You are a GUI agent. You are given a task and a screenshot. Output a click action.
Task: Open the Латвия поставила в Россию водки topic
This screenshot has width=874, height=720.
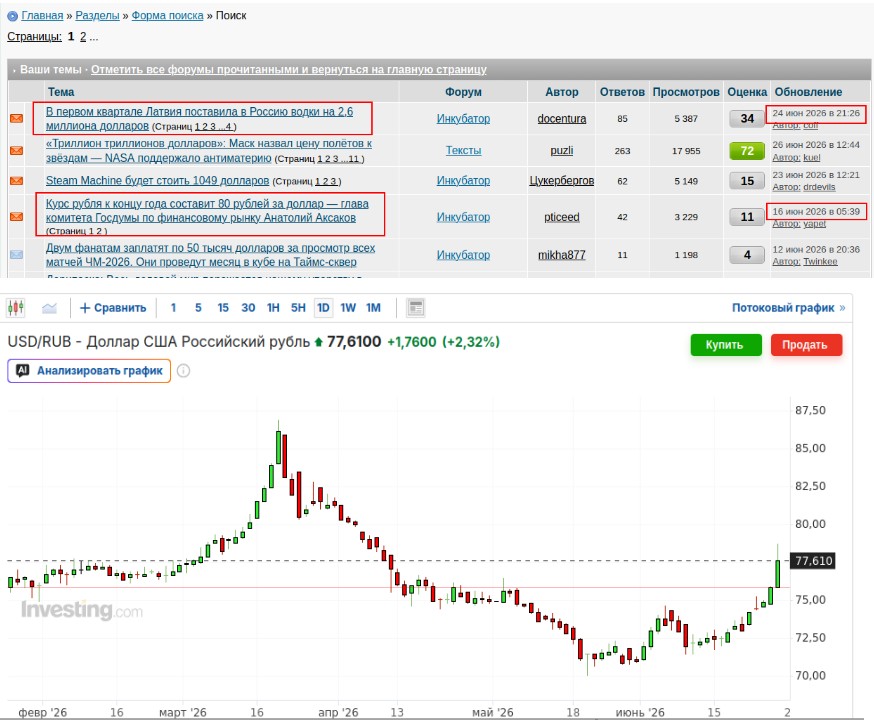coord(199,119)
